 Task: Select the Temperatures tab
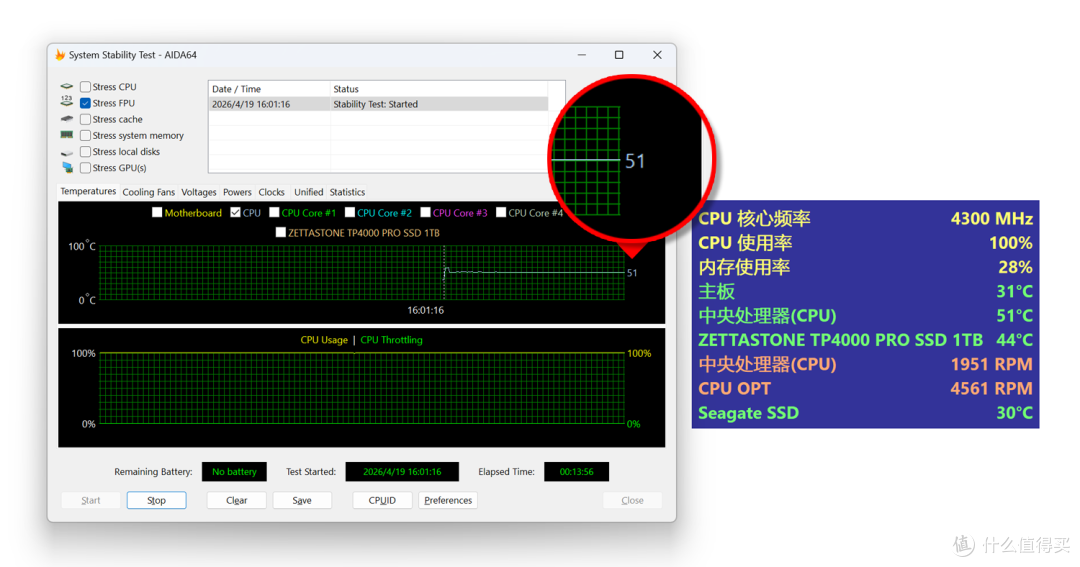coord(87,192)
